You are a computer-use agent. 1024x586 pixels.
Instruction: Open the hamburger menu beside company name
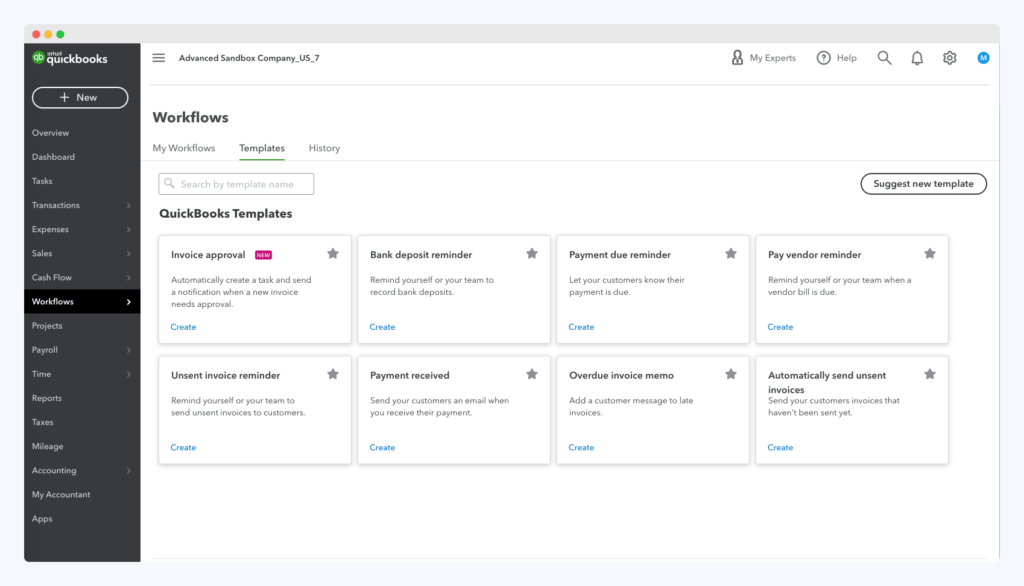158,57
